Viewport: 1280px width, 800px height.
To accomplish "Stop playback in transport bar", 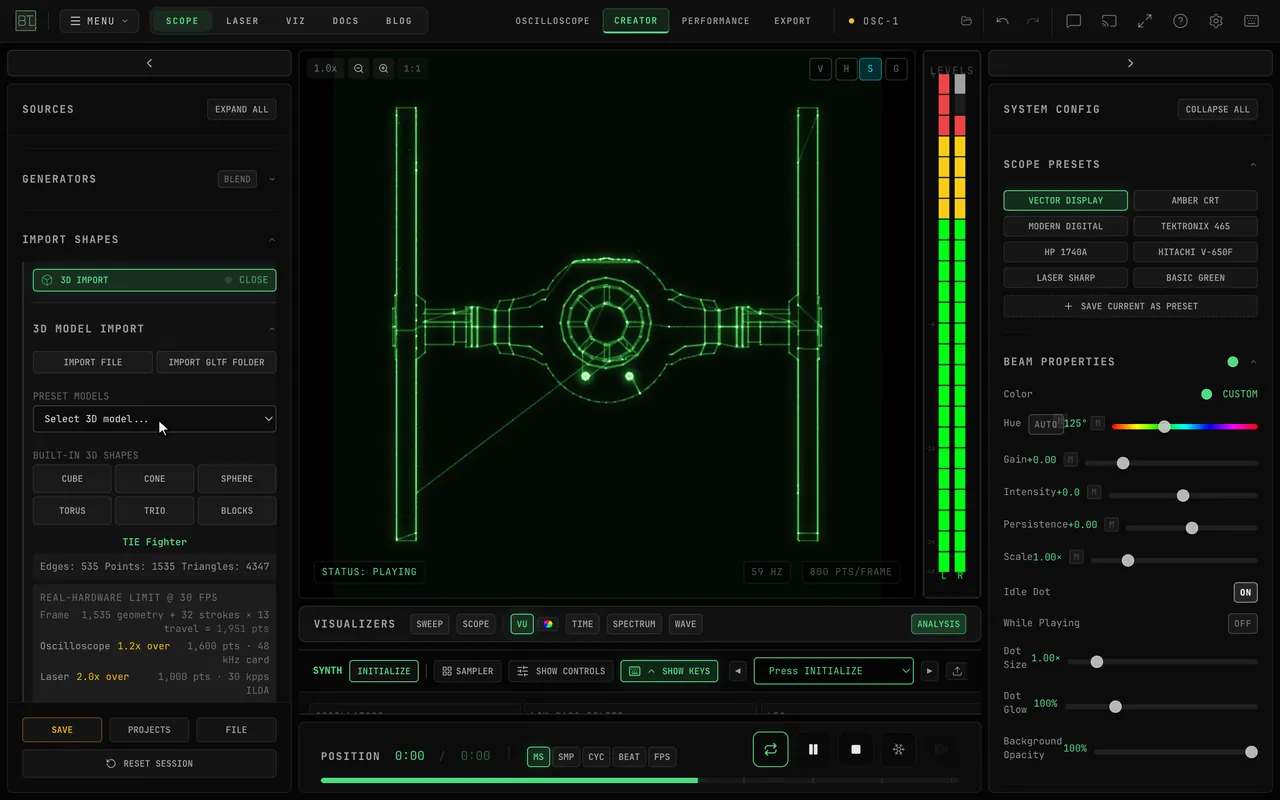I will coord(856,749).
